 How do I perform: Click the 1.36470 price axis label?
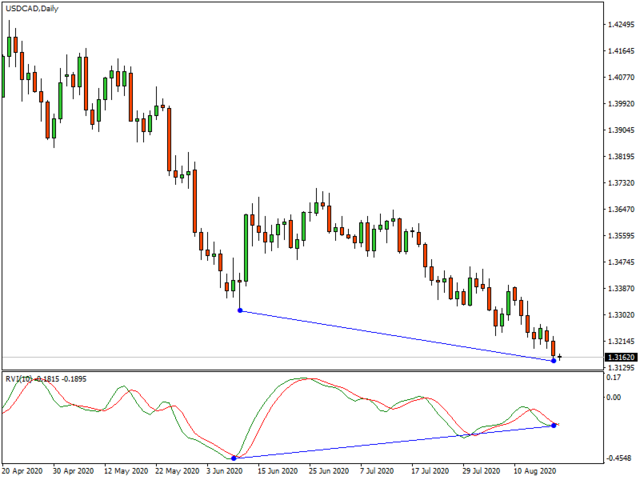click(x=621, y=209)
